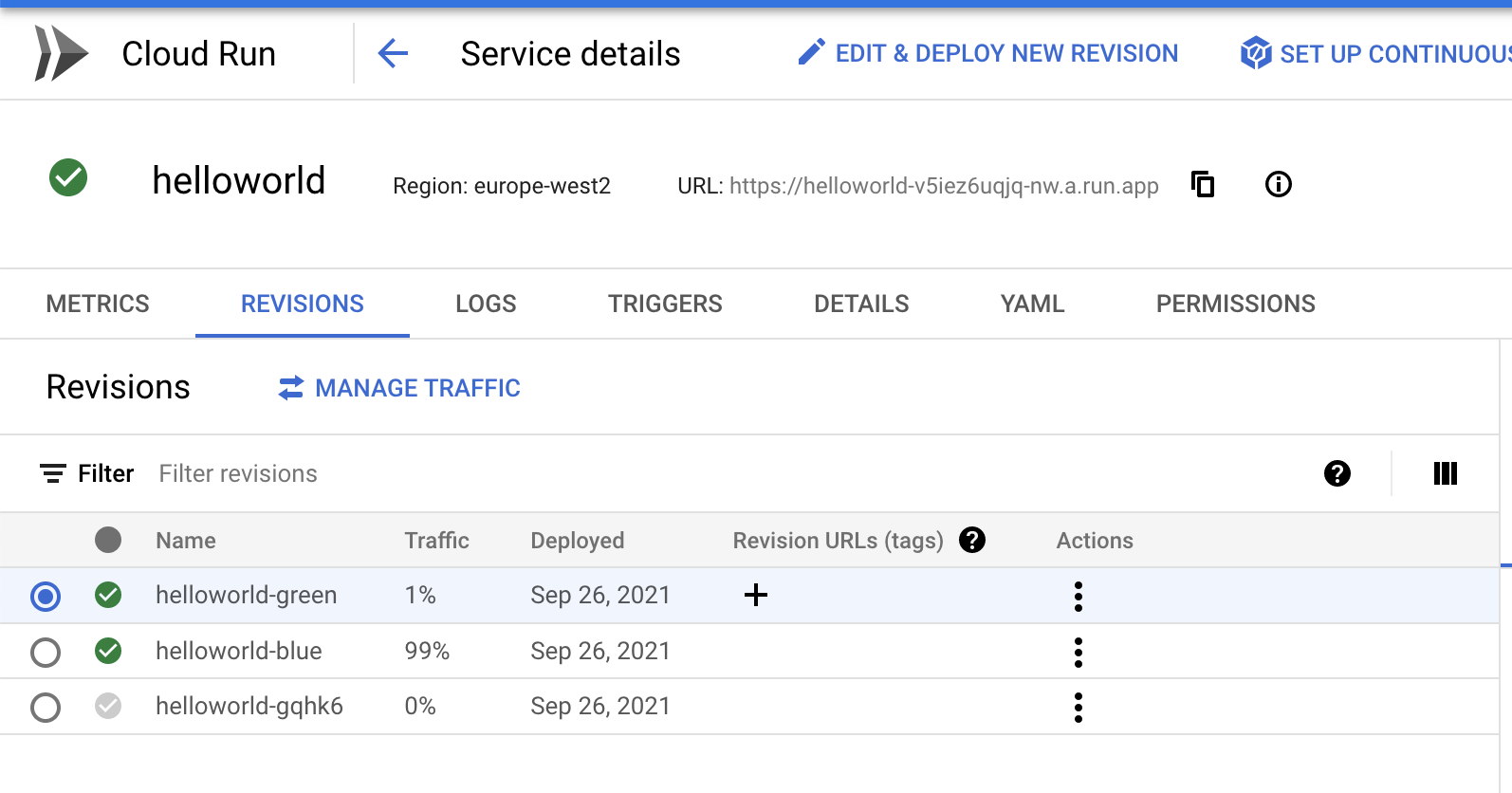This screenshot has height=793, width=1512.
Task: Click the Traffic column header
Action: (x=436, y=541)
